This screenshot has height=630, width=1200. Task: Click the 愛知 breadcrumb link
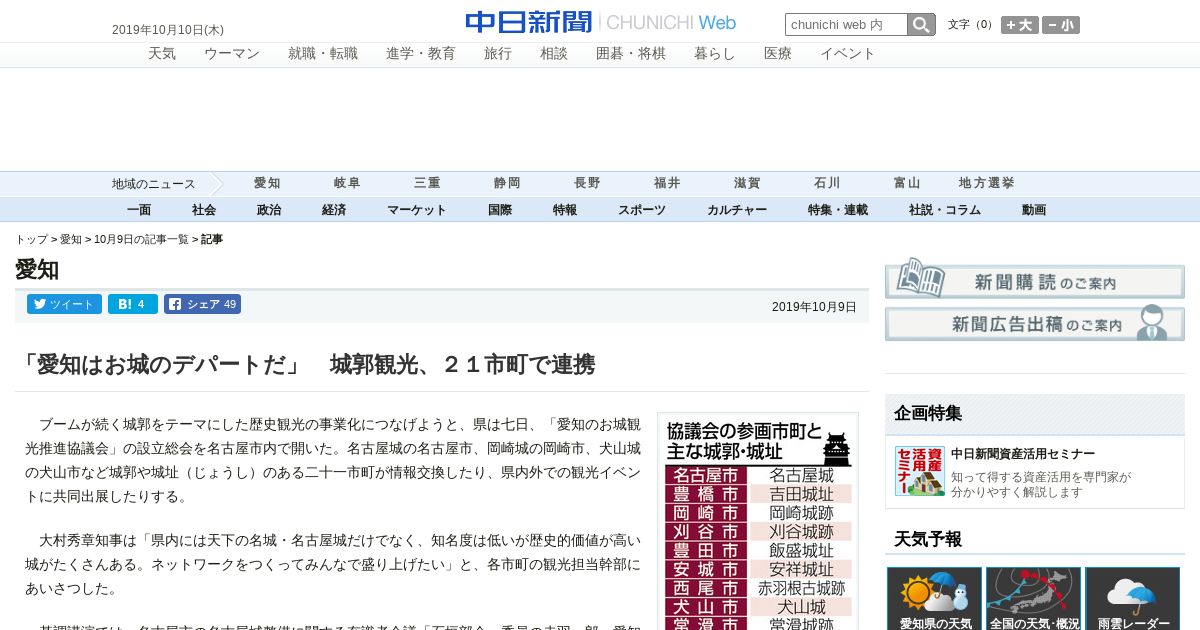71,240
